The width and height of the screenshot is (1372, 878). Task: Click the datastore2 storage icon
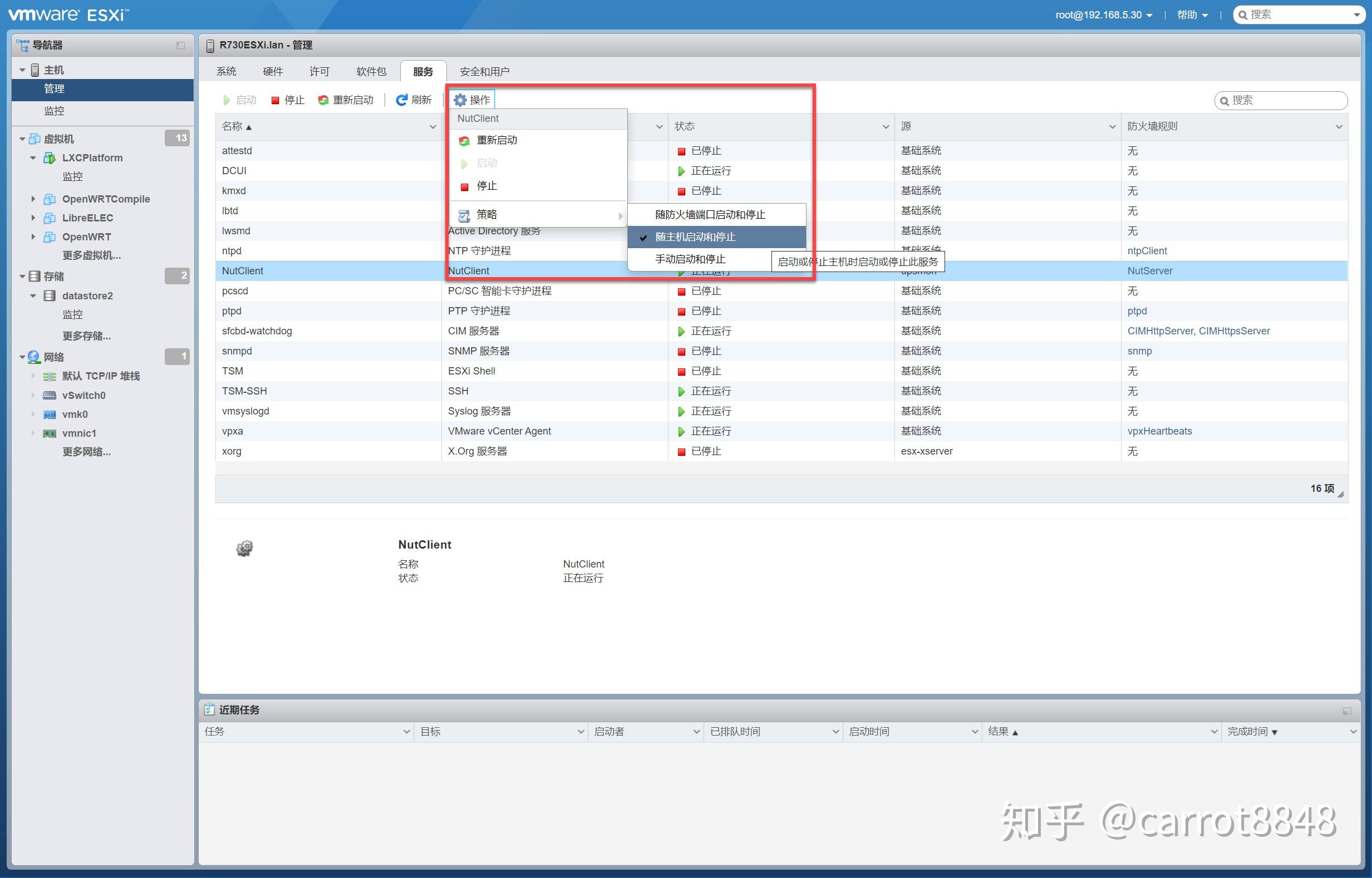coord(50,295)
